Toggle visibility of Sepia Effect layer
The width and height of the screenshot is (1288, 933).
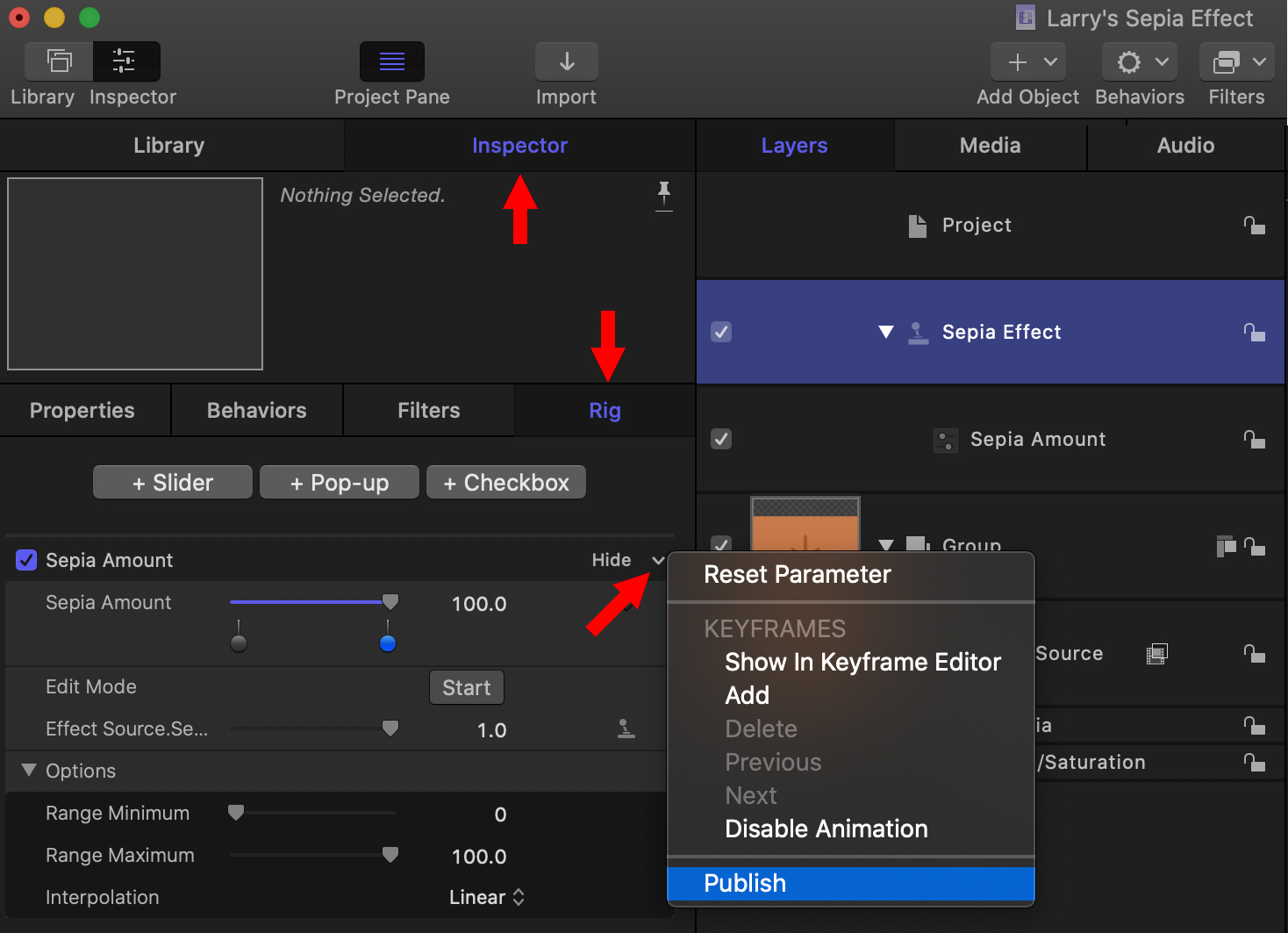(721, 332)
